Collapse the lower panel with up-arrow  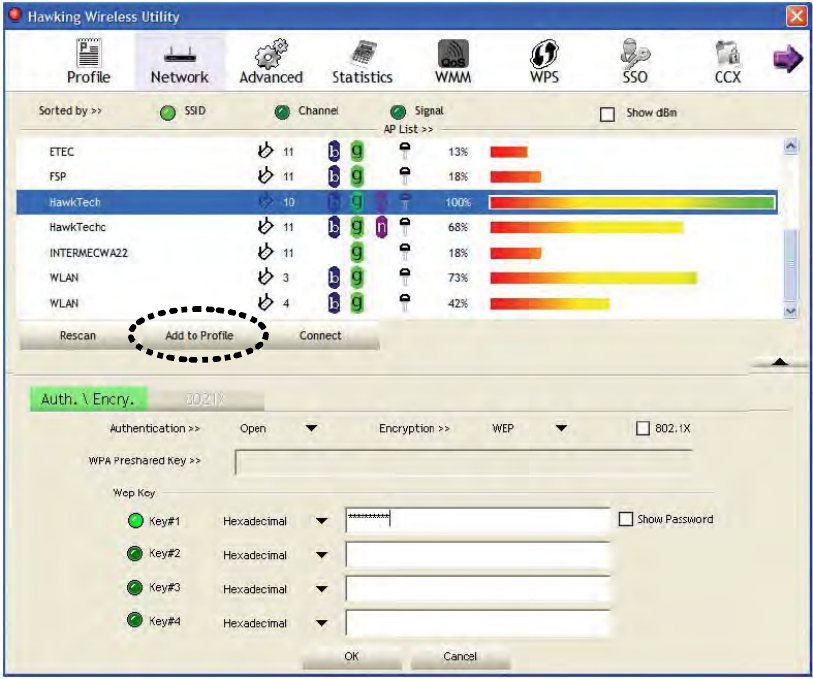[x=779, y=362]
